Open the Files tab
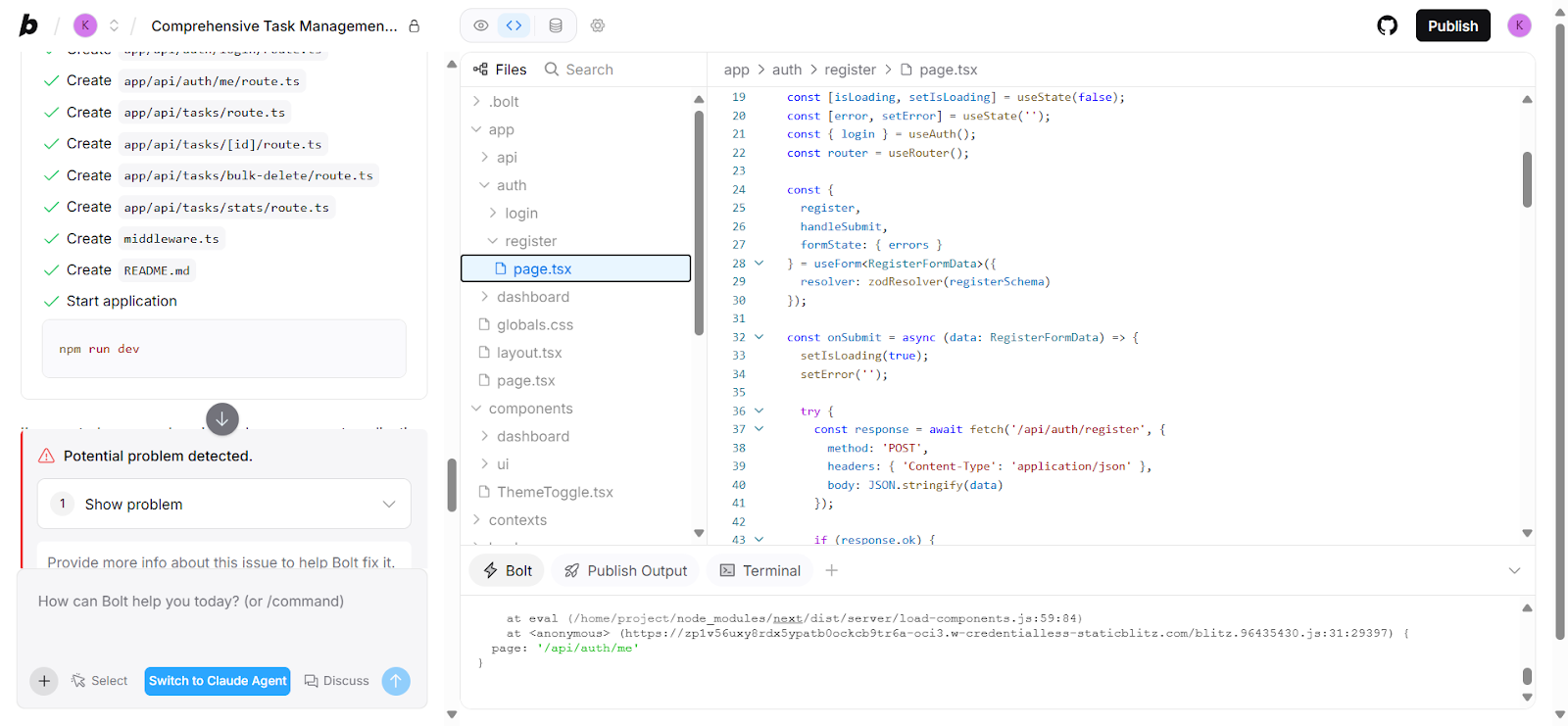This screenshot has height=726, width=1568. tap(500, 70)
